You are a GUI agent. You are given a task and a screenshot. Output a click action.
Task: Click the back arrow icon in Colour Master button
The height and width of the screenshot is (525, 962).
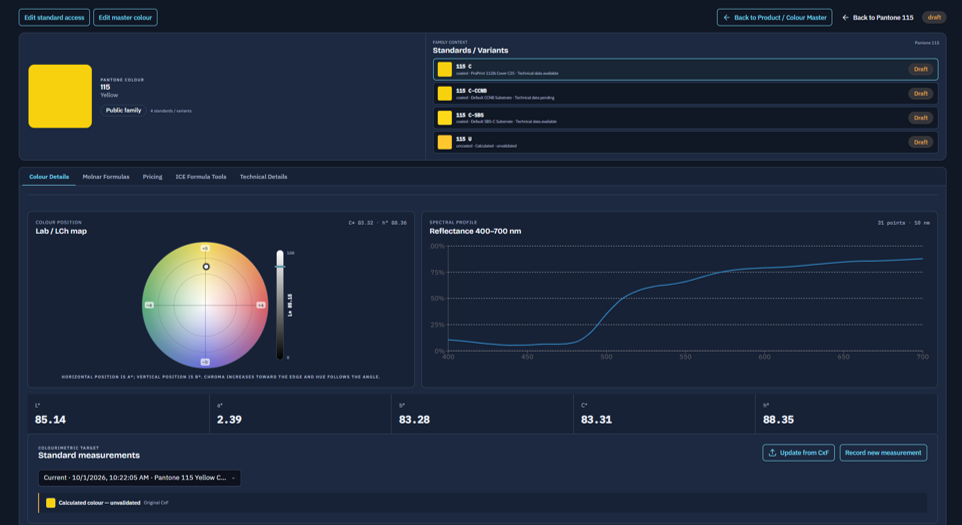[726, 17]
